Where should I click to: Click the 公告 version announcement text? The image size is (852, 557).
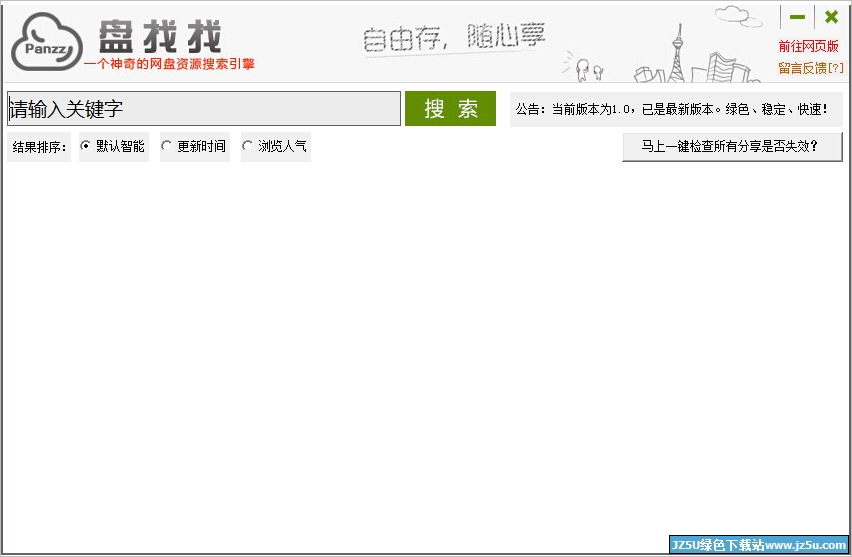tap(672, 109)
